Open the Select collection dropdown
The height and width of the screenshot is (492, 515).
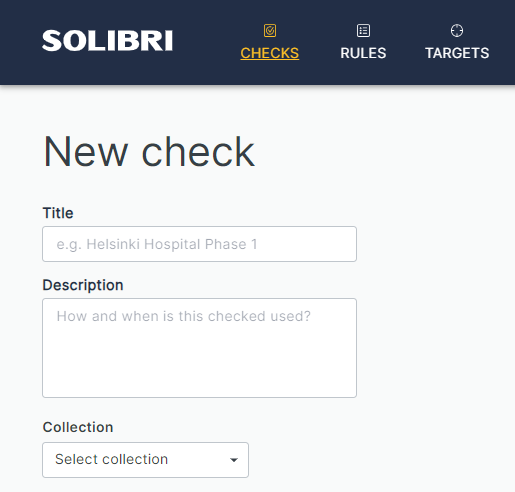click(145, 460)
